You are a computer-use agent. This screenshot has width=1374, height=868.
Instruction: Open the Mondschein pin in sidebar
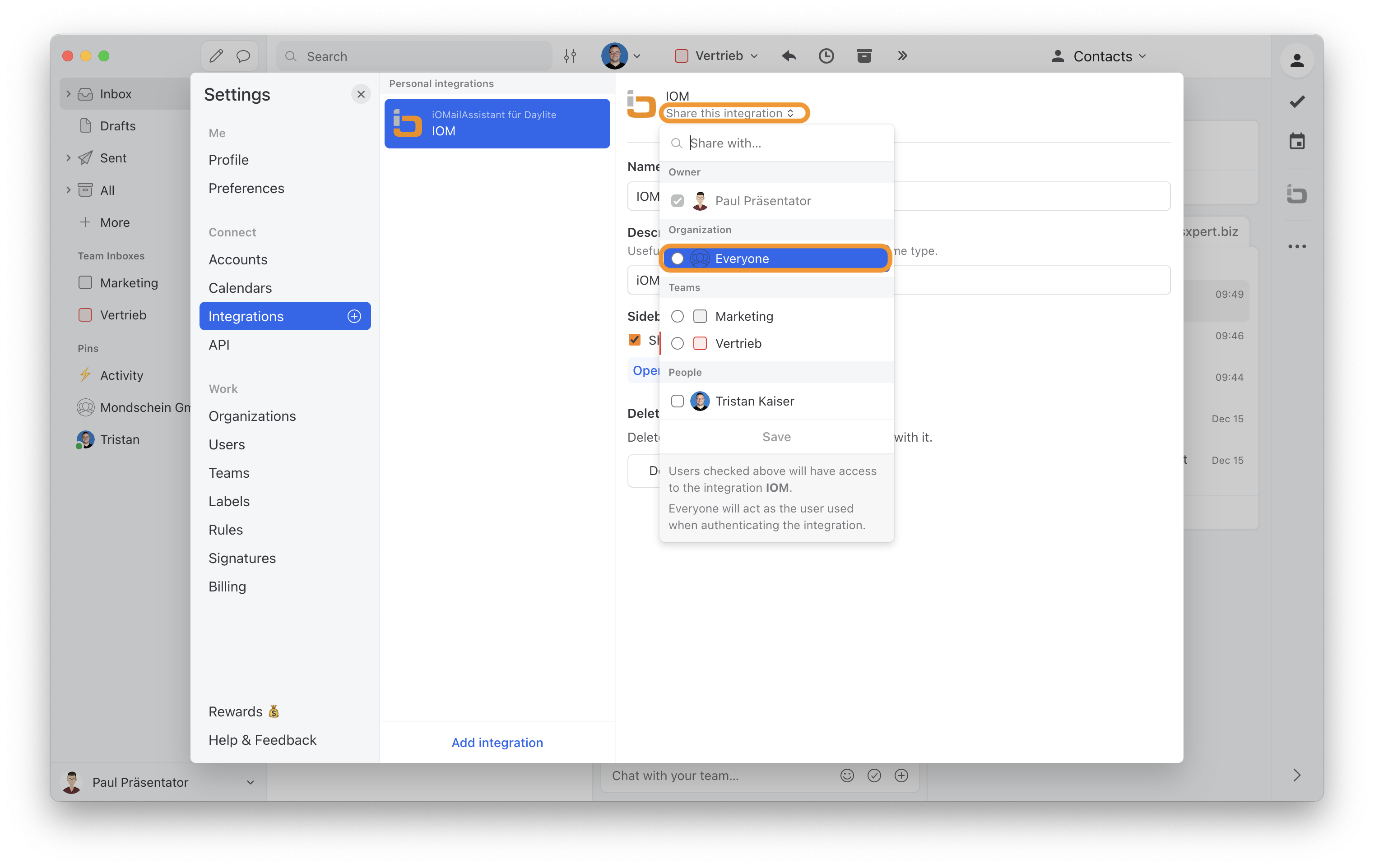133,408
